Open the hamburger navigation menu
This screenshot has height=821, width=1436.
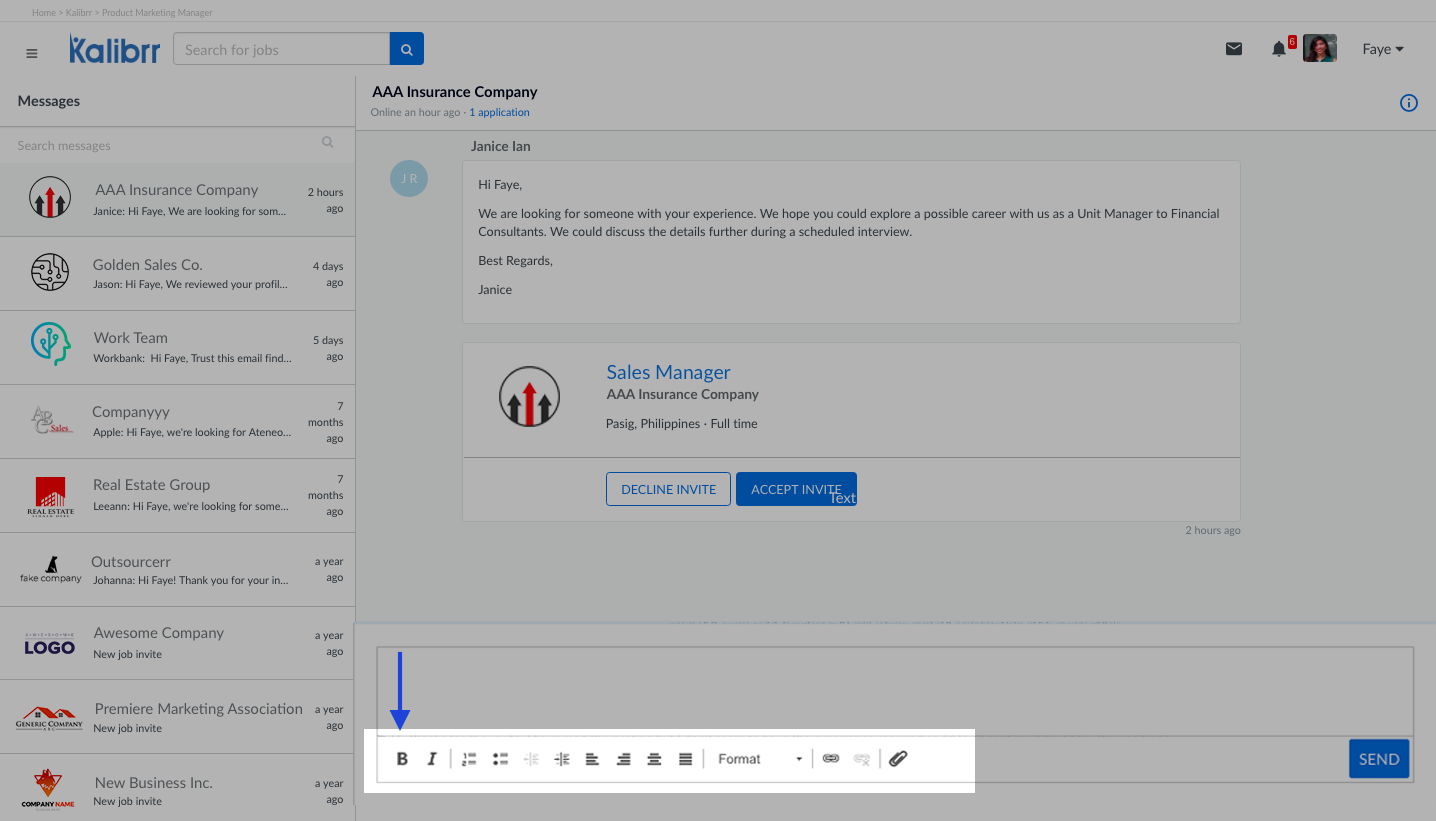32,53
